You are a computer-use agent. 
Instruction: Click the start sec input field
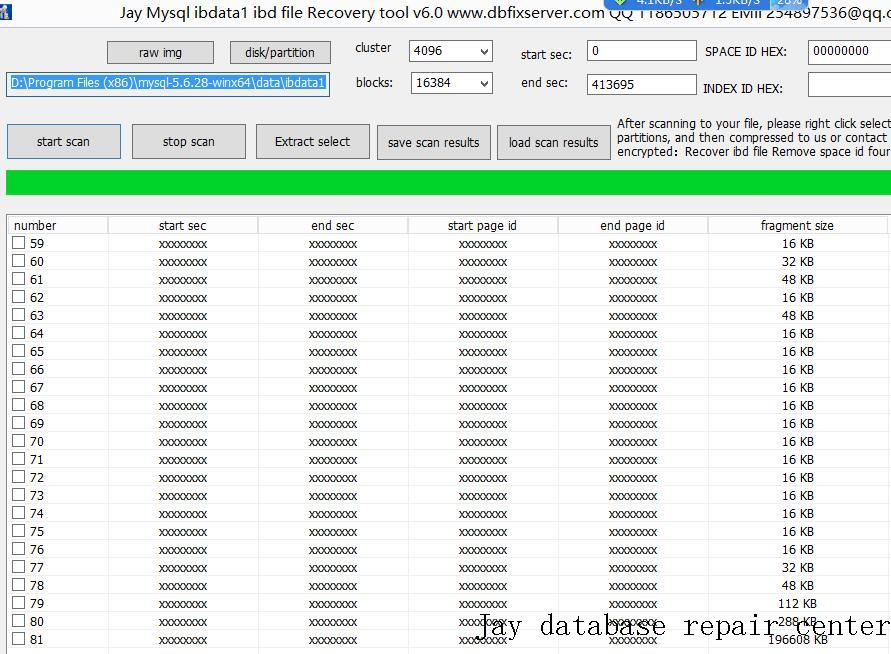[642, 51]
